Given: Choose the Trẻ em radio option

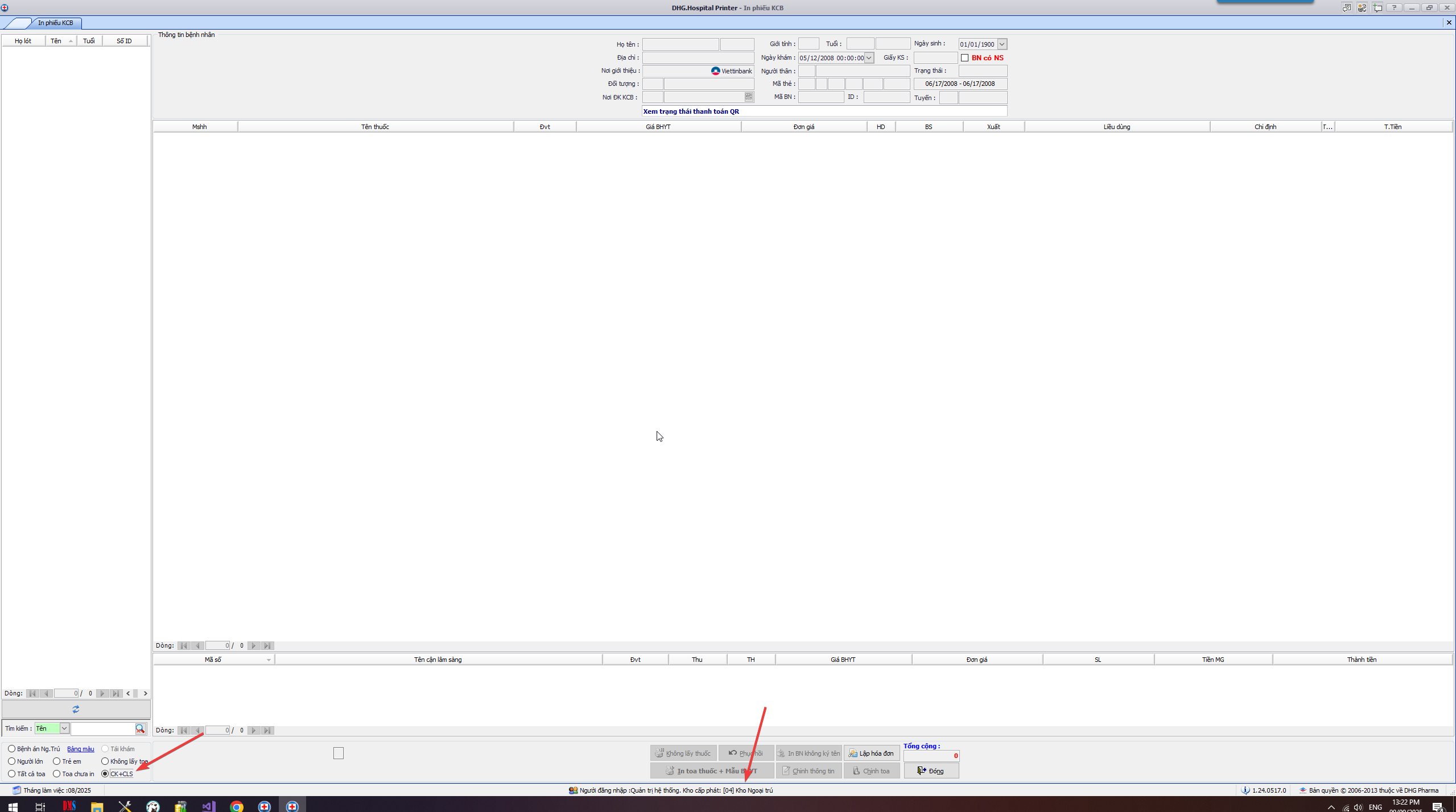Looking at the screenshot, I should pyautogui.click(x=57, y=761).
